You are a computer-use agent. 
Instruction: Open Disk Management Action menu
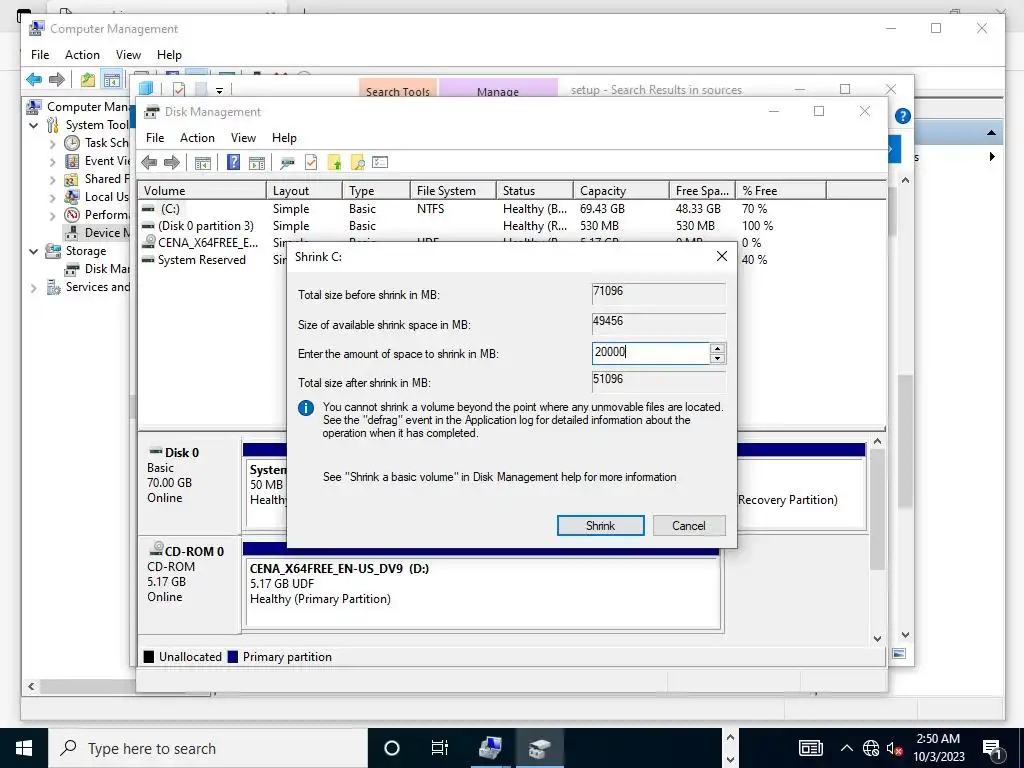(x=197, y=138)
